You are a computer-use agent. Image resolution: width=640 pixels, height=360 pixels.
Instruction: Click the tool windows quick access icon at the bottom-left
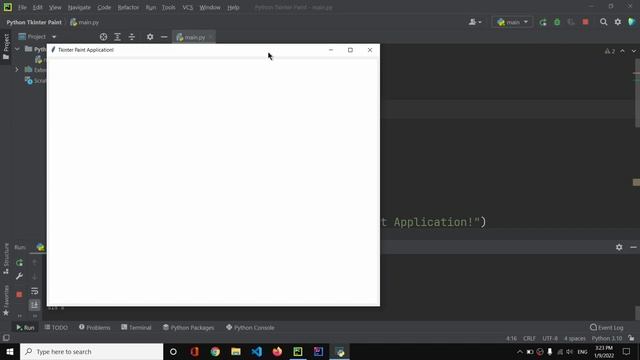pos(6,338)
